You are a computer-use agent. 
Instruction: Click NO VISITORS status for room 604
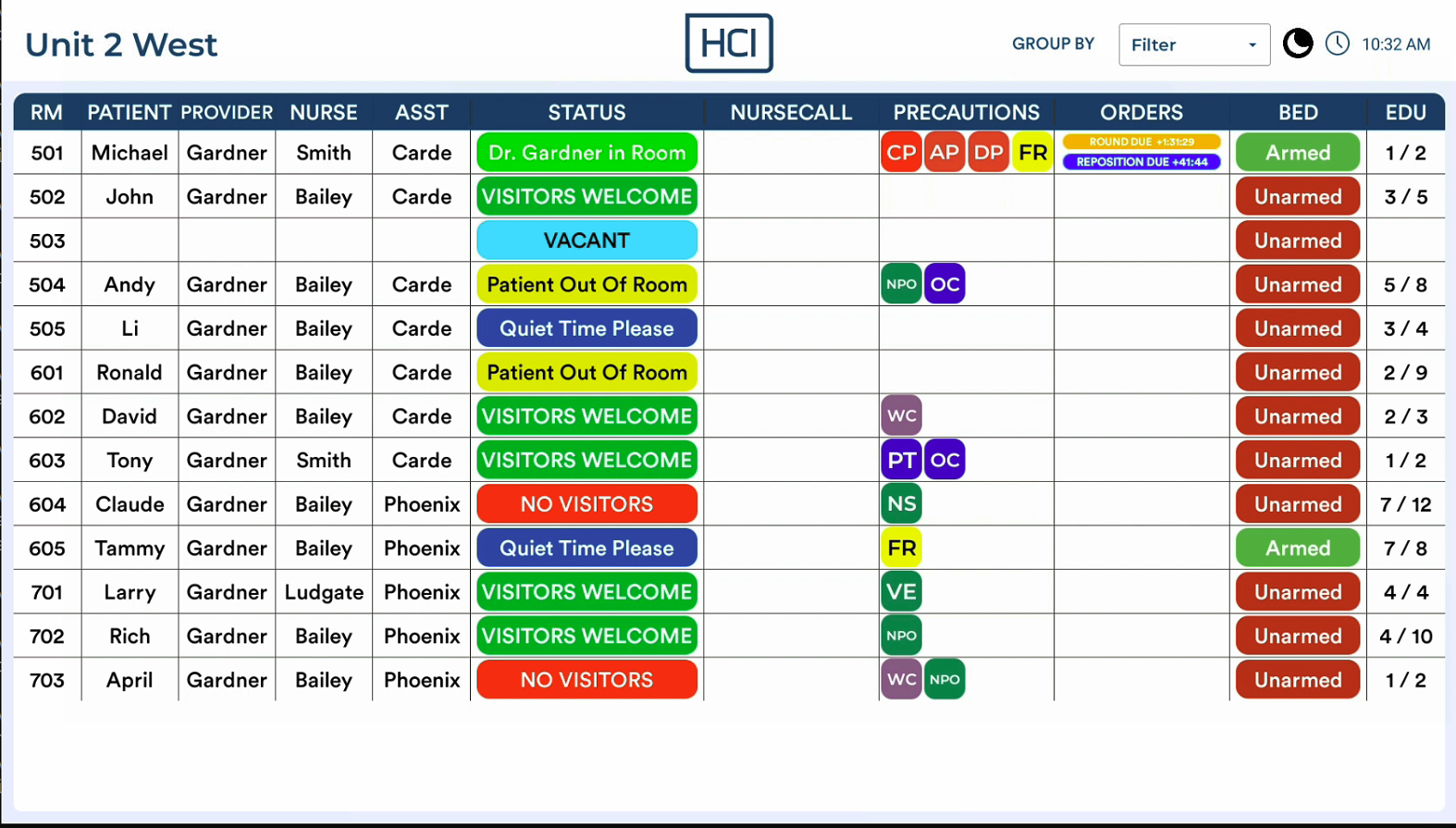tap(586, 504)
